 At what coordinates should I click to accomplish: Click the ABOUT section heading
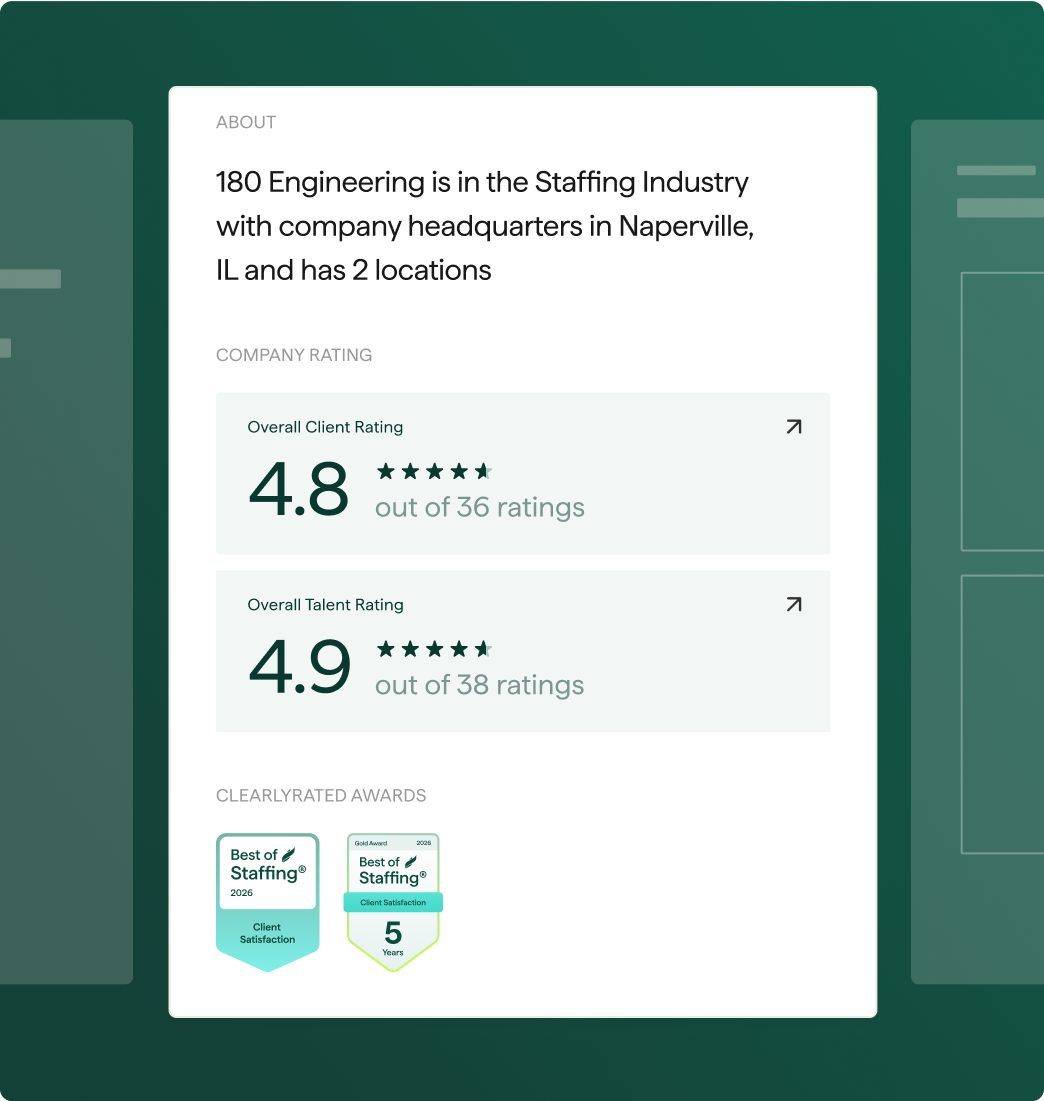click(246, 122)
